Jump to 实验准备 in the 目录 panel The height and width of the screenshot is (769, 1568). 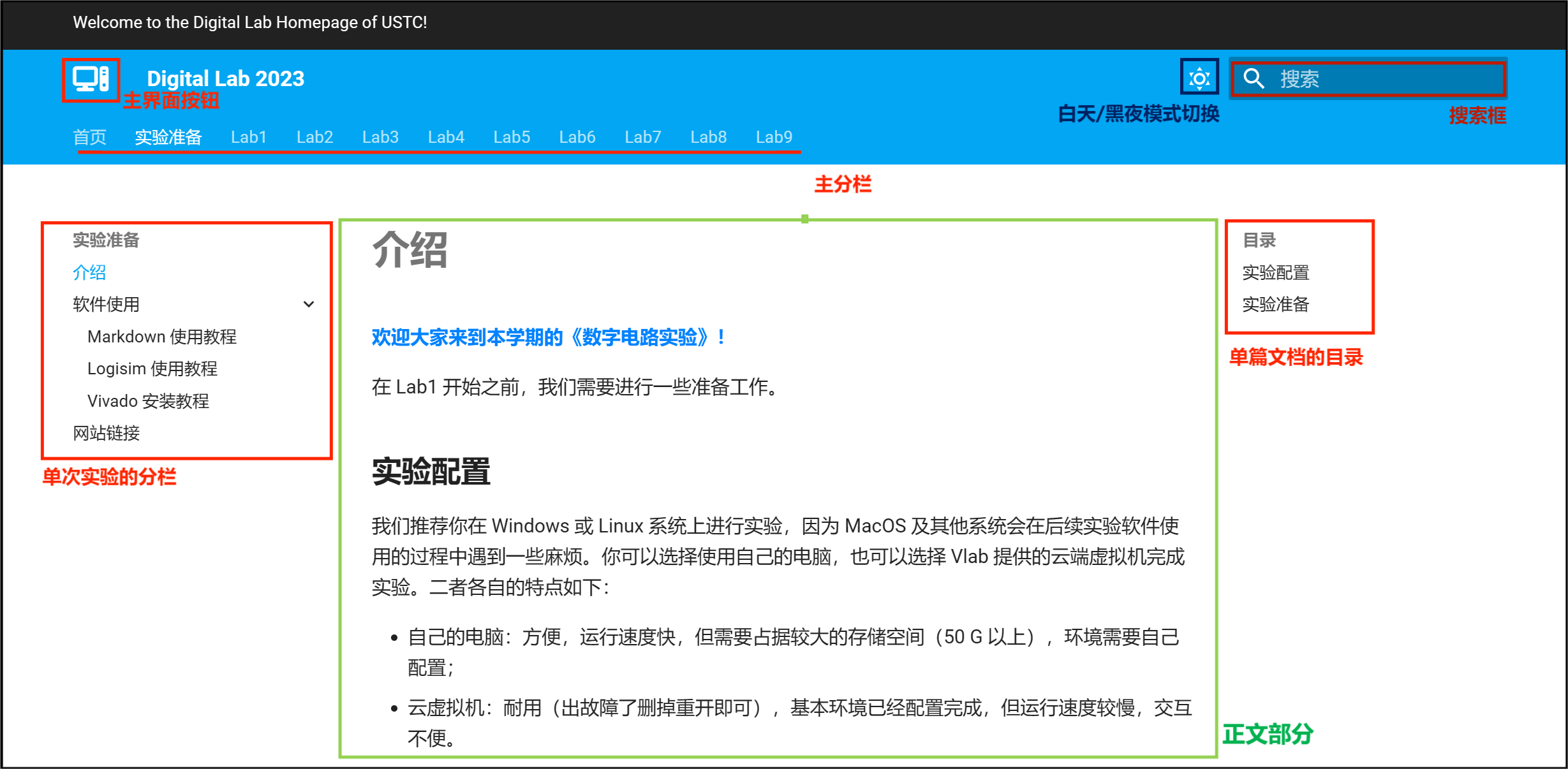(x=1276, y=304)
